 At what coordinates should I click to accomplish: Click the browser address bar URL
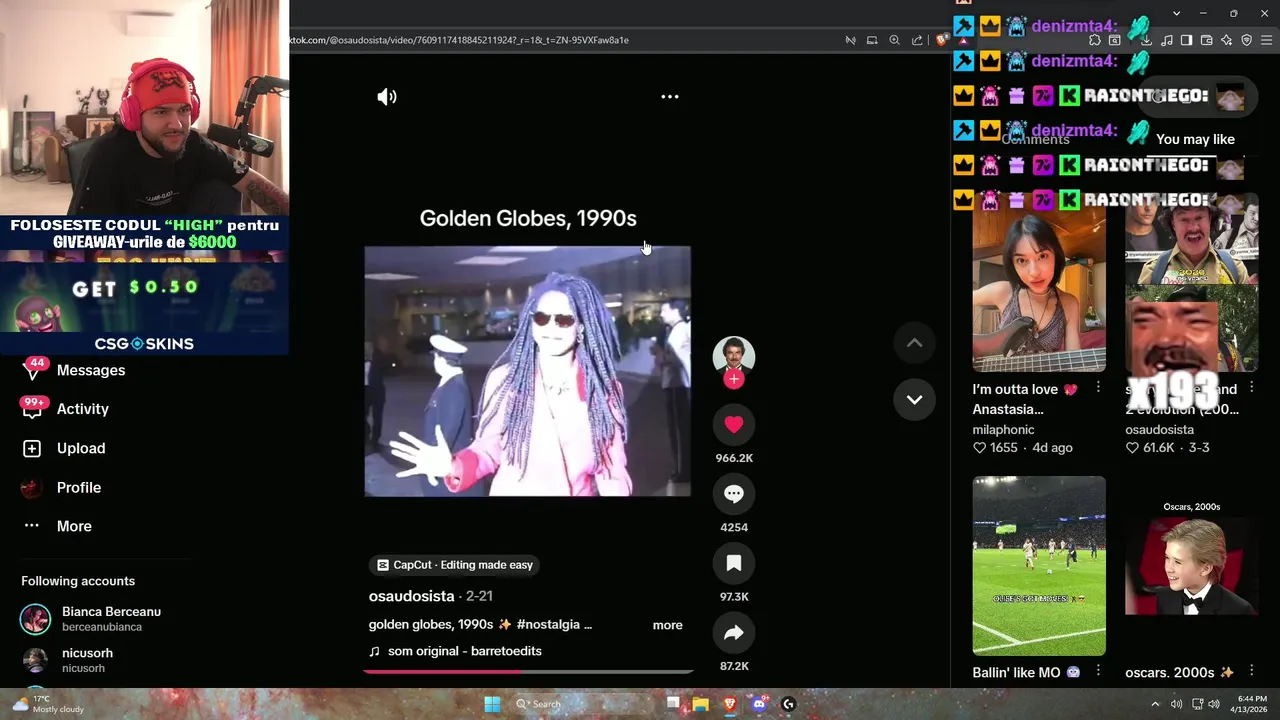point(460,40)
